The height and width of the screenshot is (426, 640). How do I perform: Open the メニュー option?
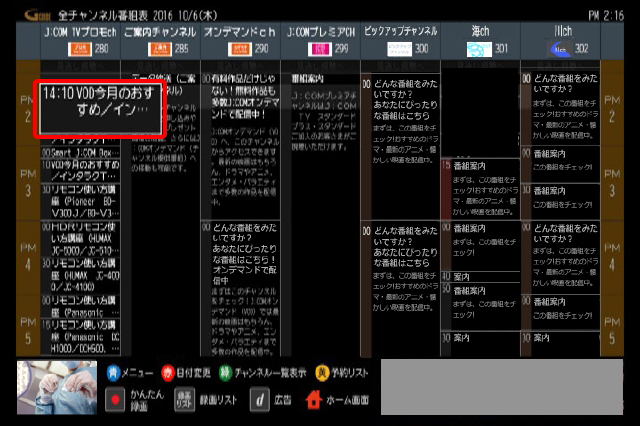coord(137,373)
